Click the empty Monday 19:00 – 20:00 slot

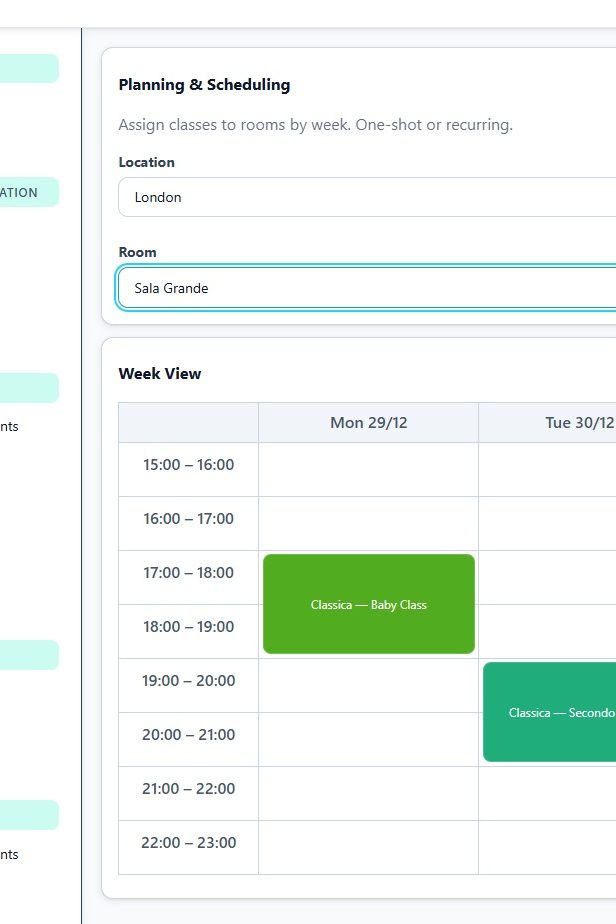[x=368, y=685]
